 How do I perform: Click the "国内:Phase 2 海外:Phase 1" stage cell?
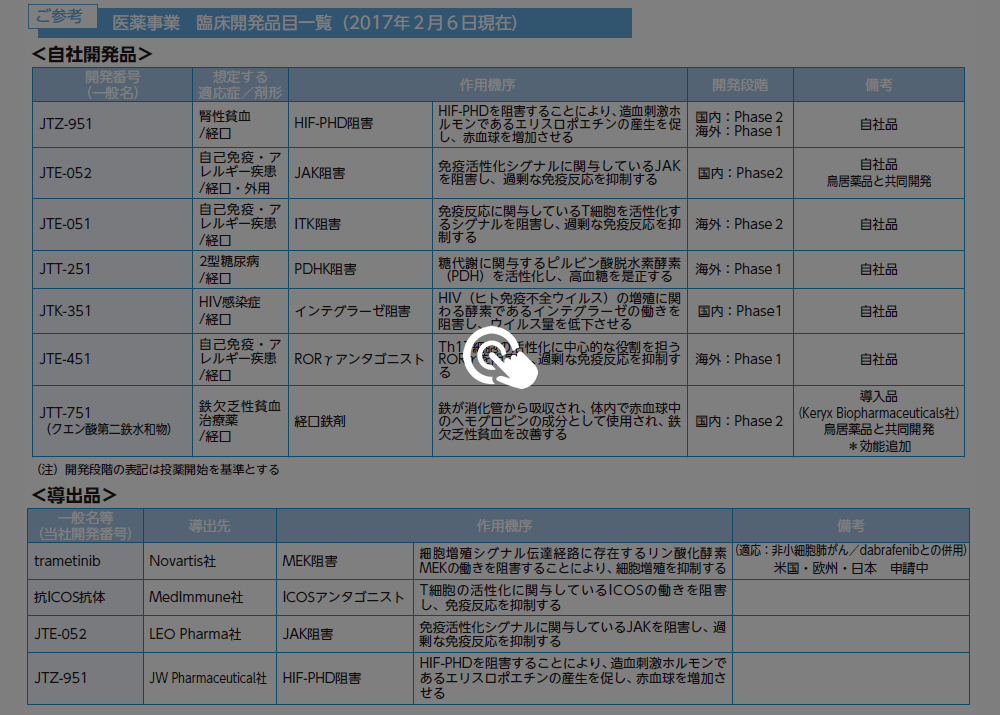pyautogui.click(x=740, y=124)
